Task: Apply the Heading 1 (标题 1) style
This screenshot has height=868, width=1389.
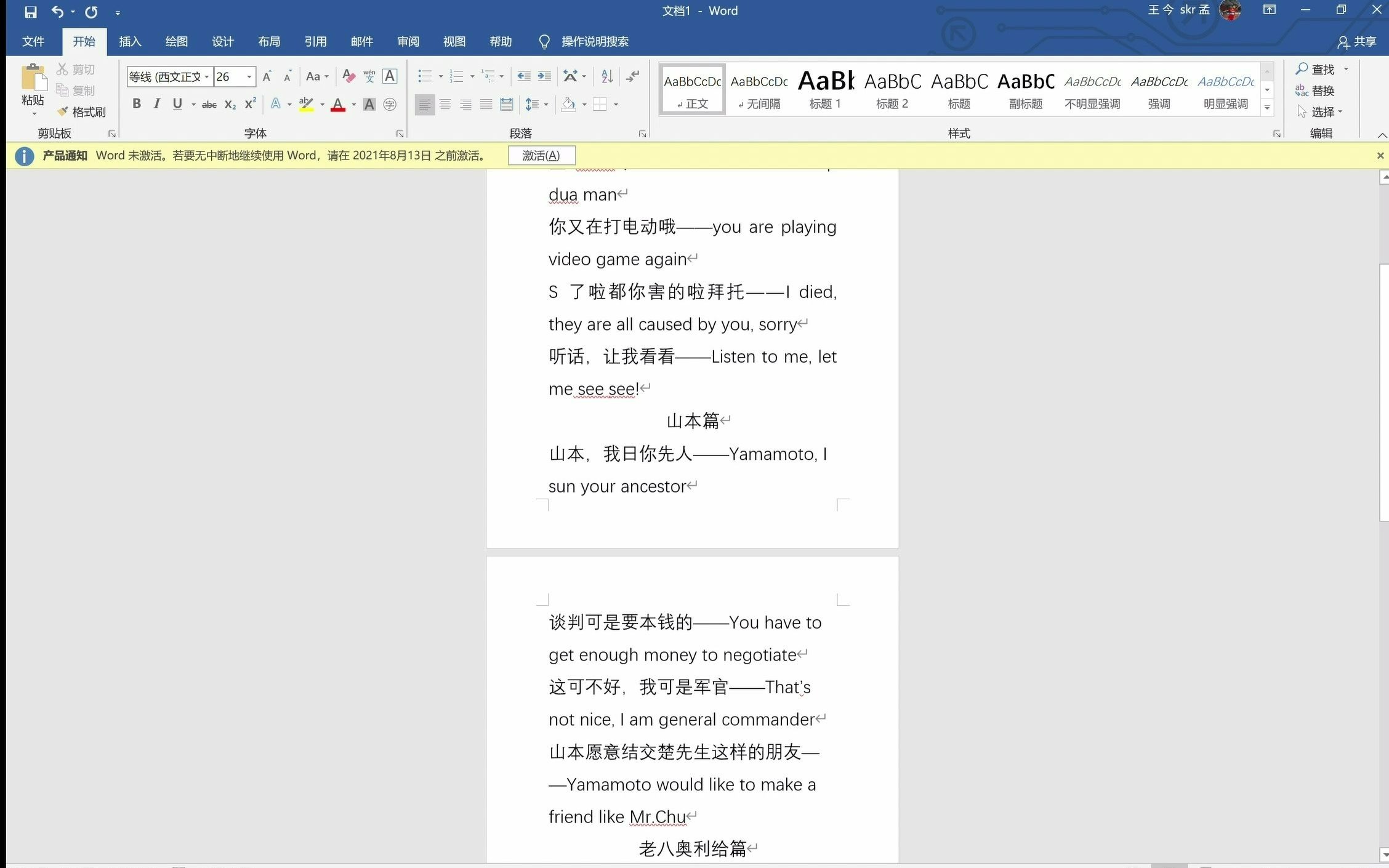Action: click(826, 89)
